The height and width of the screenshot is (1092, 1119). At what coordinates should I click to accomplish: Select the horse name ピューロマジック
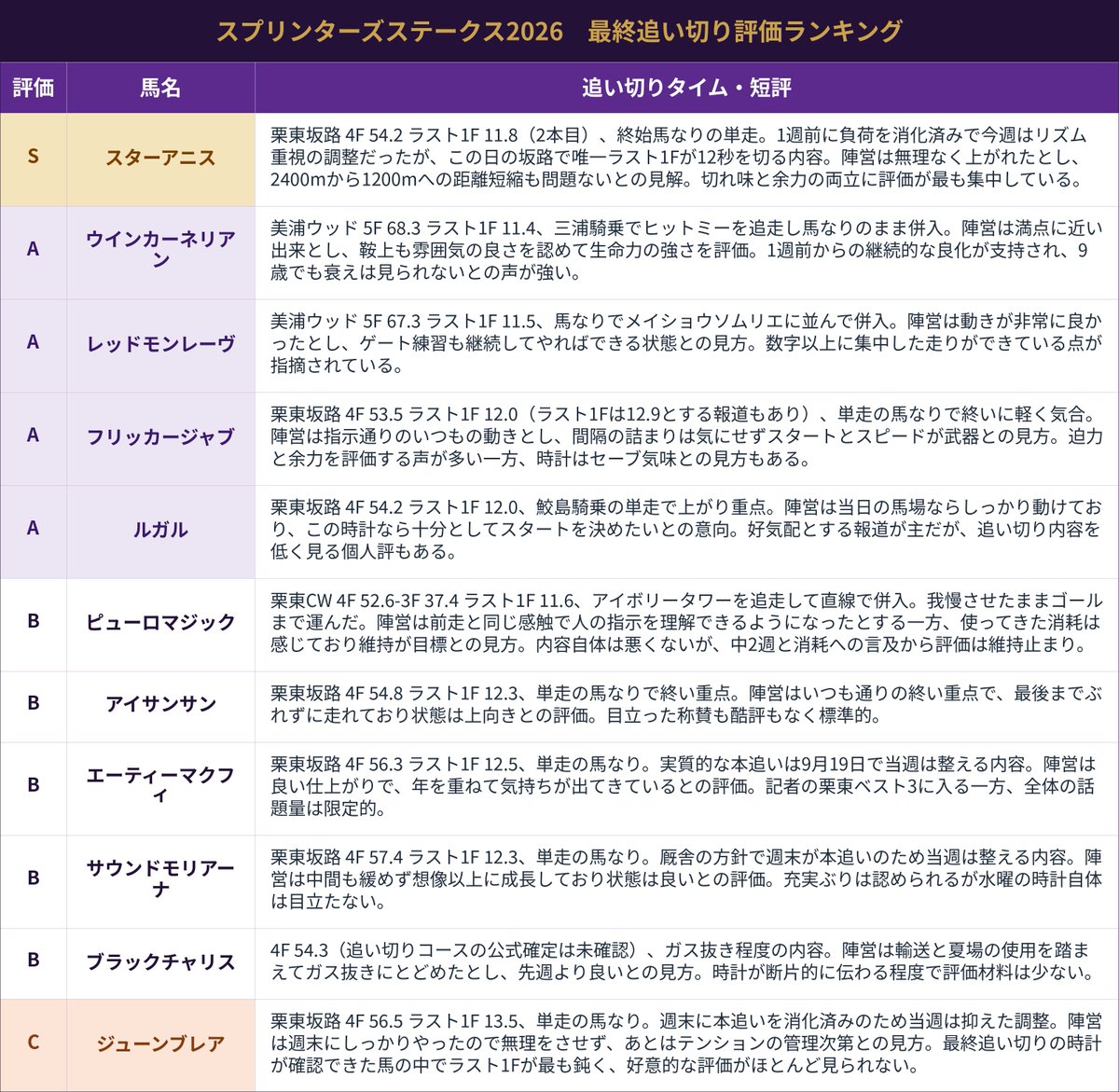[x=160, y=624]
